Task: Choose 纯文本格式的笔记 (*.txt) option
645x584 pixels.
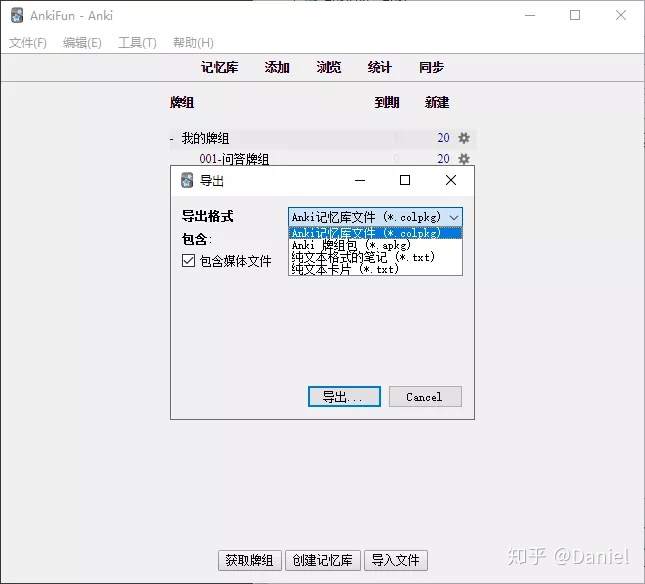Action: 375,257
